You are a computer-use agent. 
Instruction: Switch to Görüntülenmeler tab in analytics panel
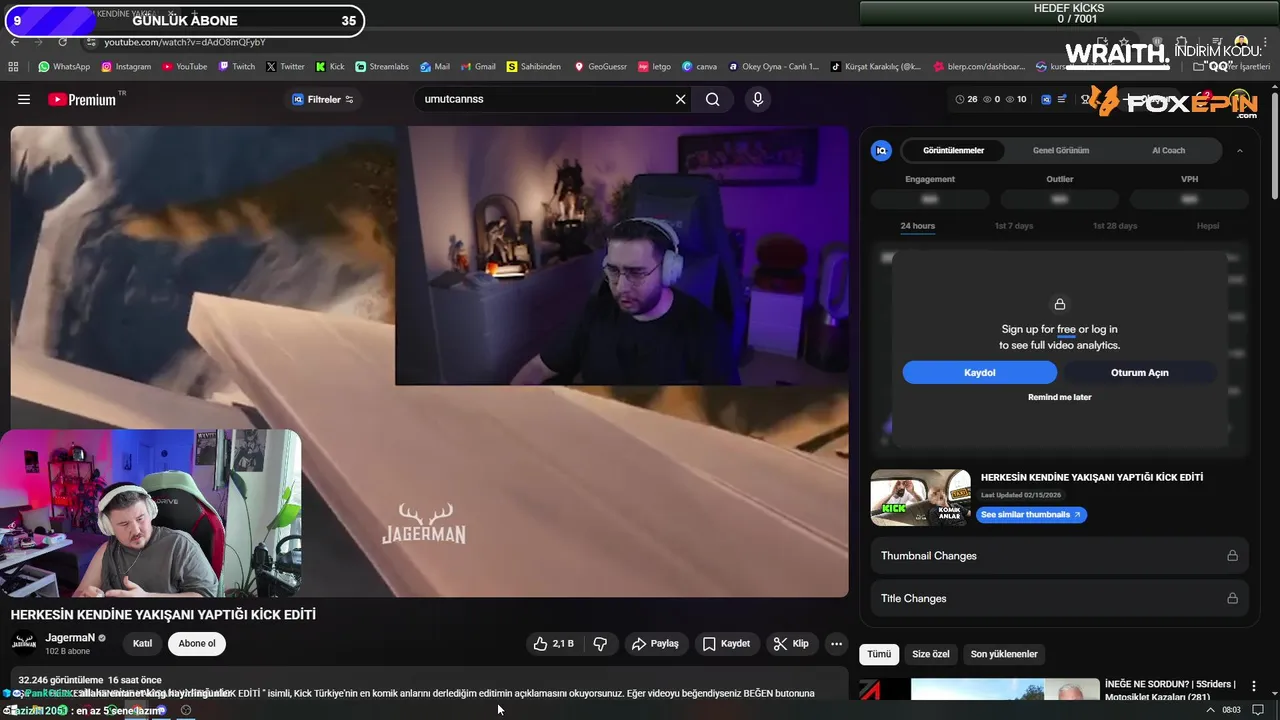(x=953, y=150)
